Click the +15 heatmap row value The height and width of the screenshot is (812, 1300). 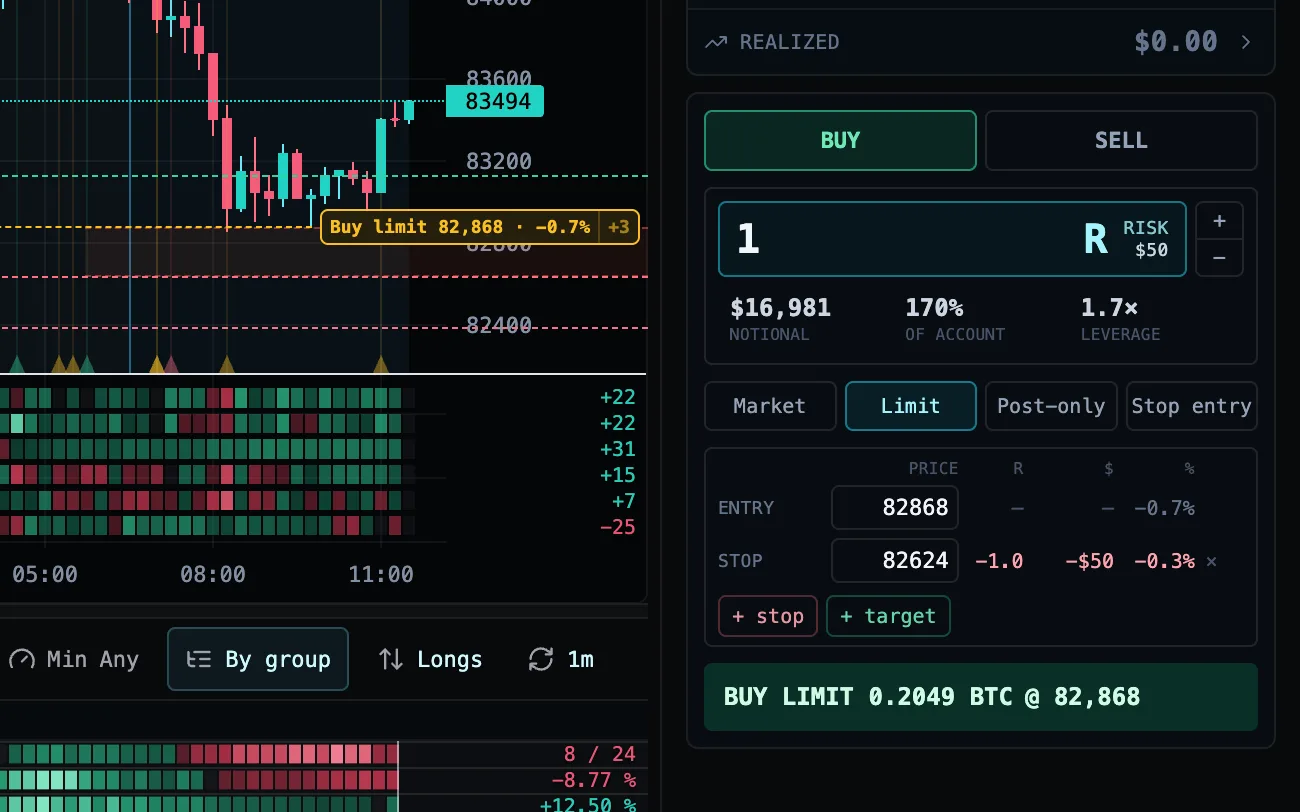[x=617, y=475]
